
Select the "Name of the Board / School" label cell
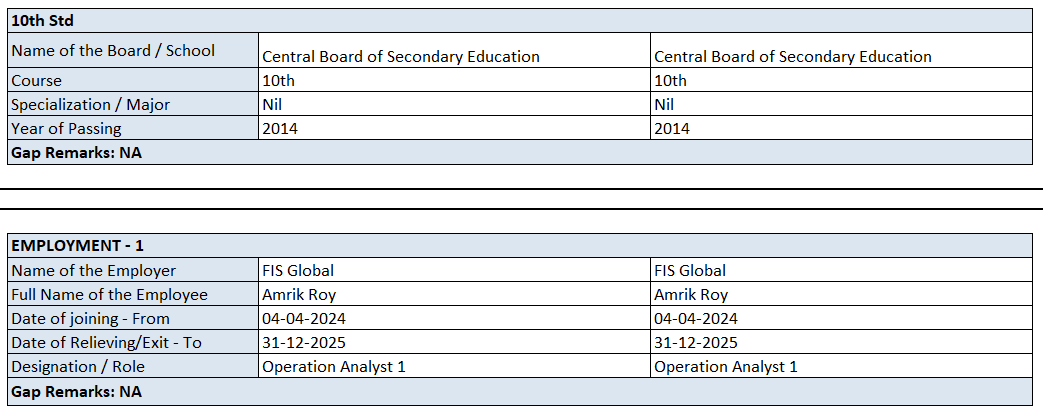(x=113, y=50)
